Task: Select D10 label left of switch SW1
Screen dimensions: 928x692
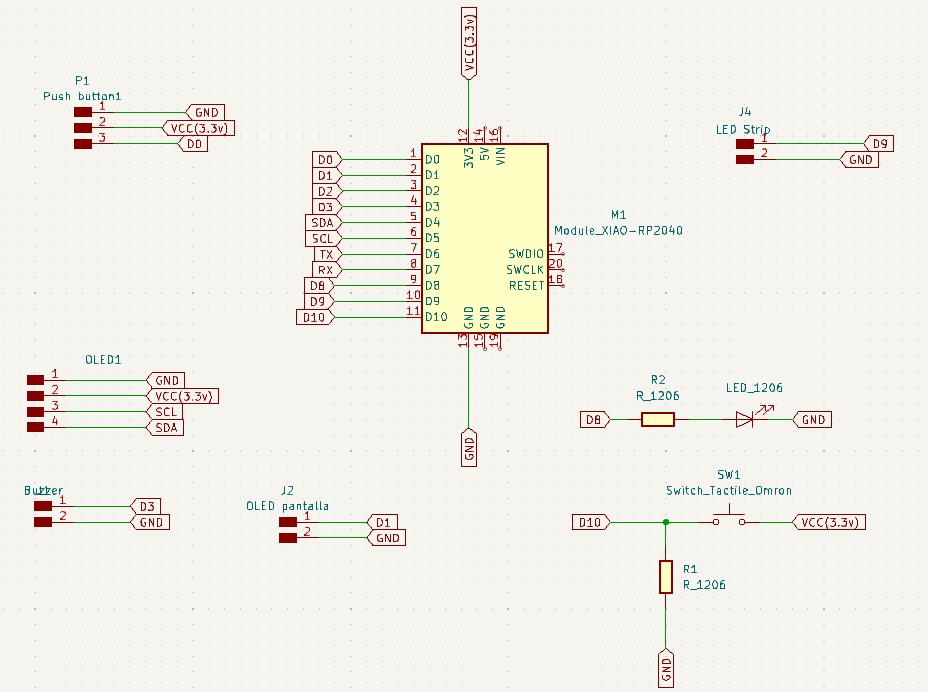Action: pyautogui.click(x=591, y=522)
